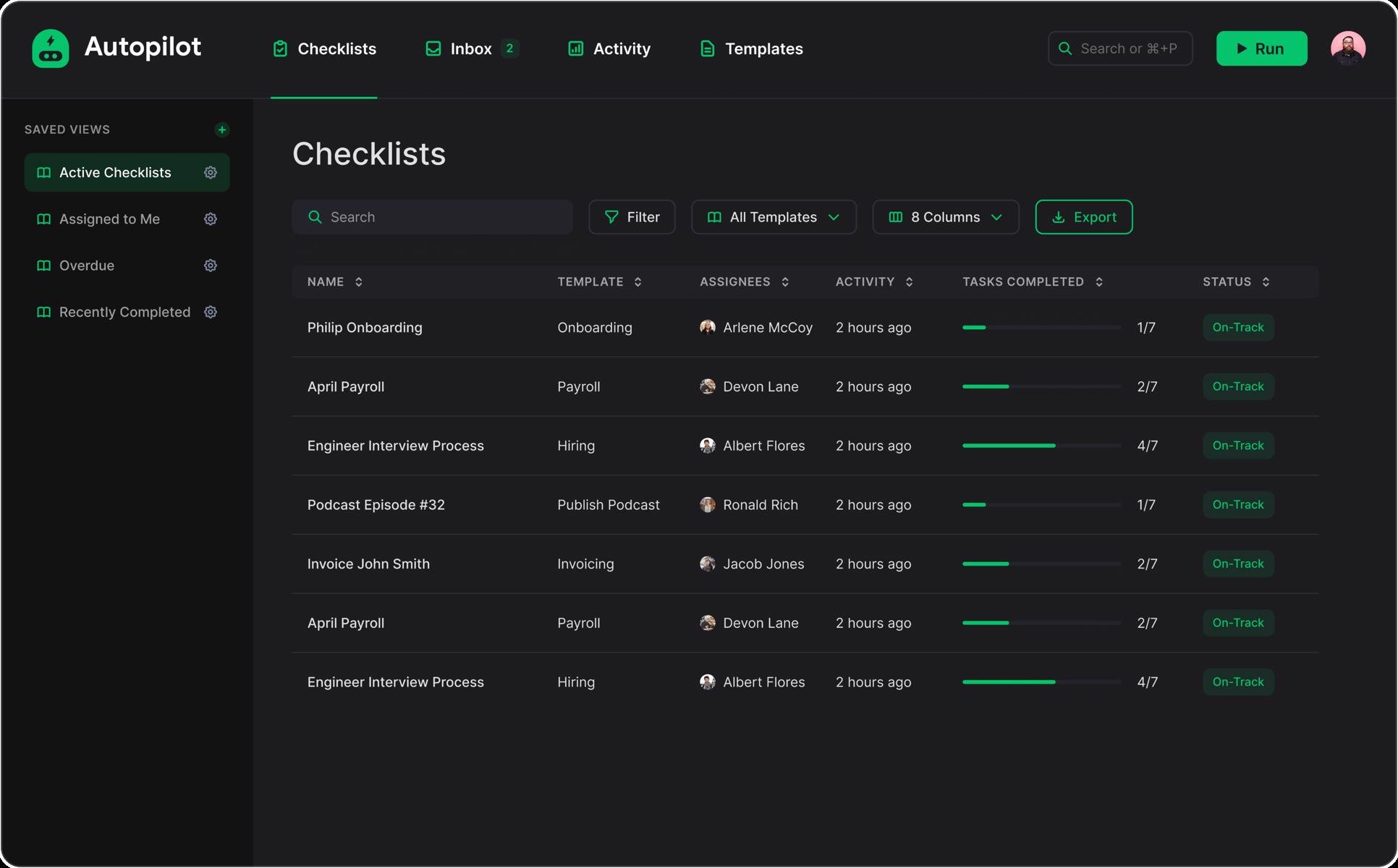The width and height of the screenshot is (1398, 868).
Task: Add a new saved view with plus icon
Action: (x=222, y=129)
